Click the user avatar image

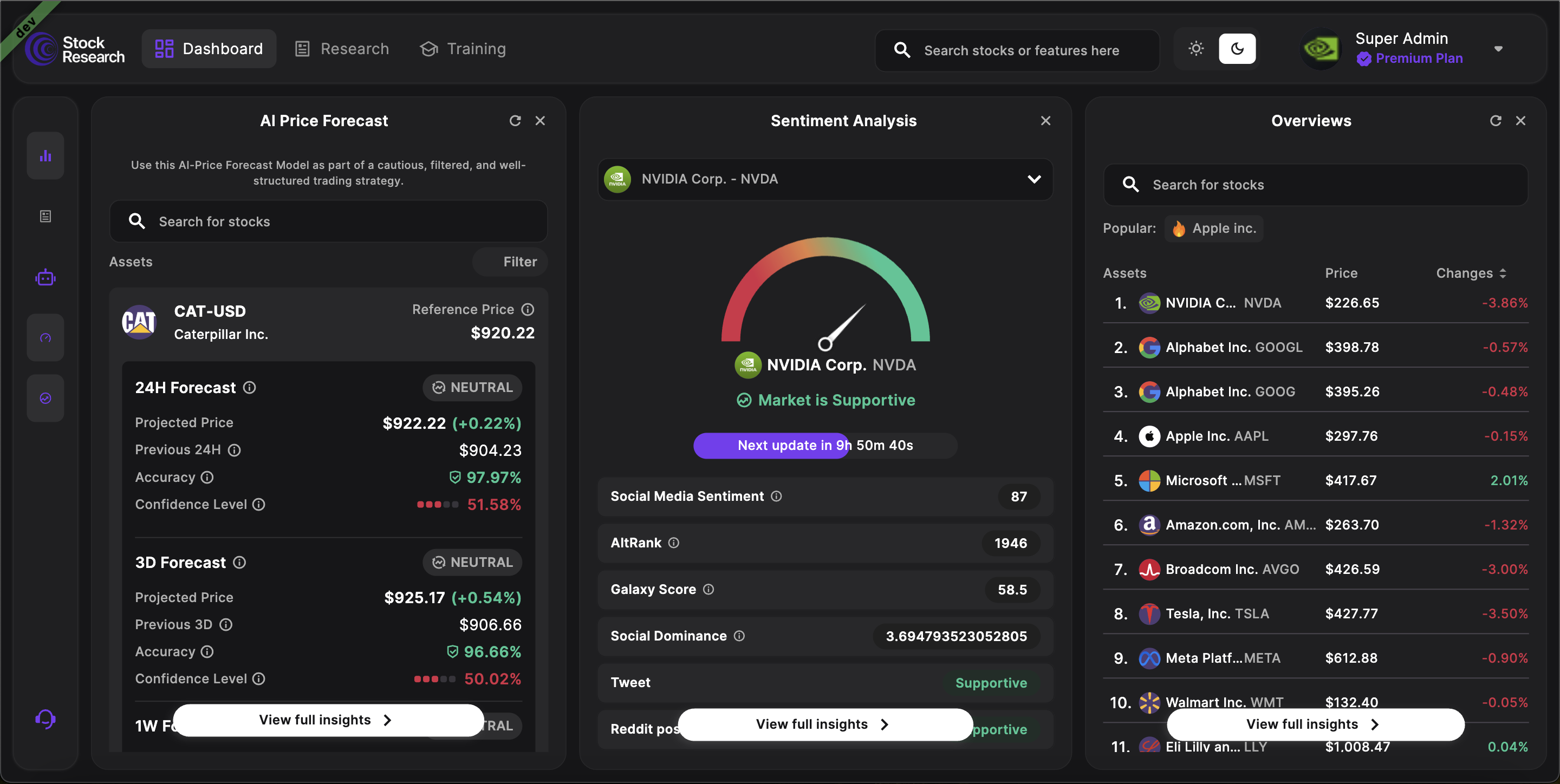coord(1322,49)
